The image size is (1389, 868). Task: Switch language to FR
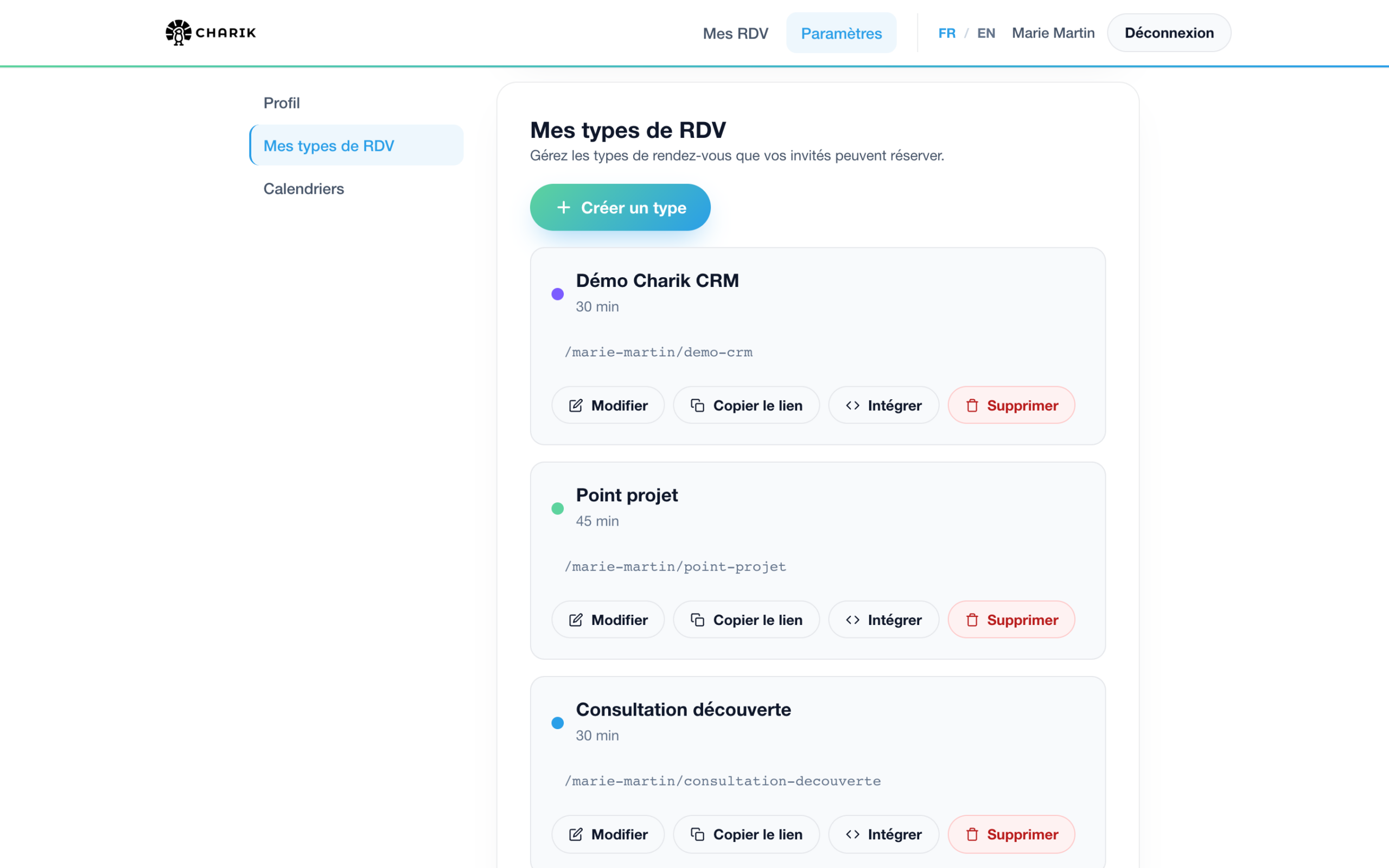click(x=947, y=33)
